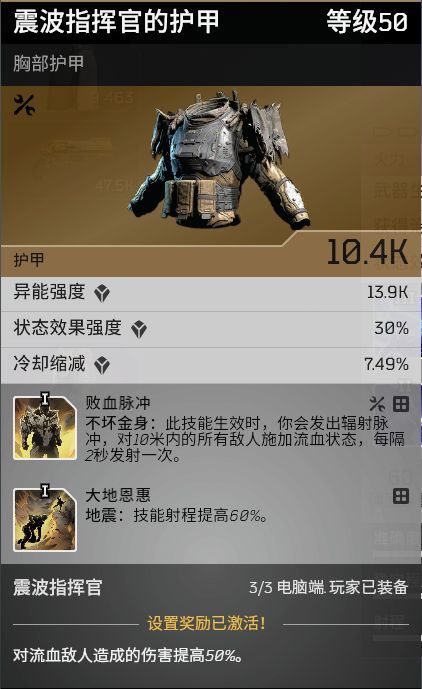Click the crafting tools icon on armor image
Viewport: 422px width, 689px height.
(x=24, y=105)
